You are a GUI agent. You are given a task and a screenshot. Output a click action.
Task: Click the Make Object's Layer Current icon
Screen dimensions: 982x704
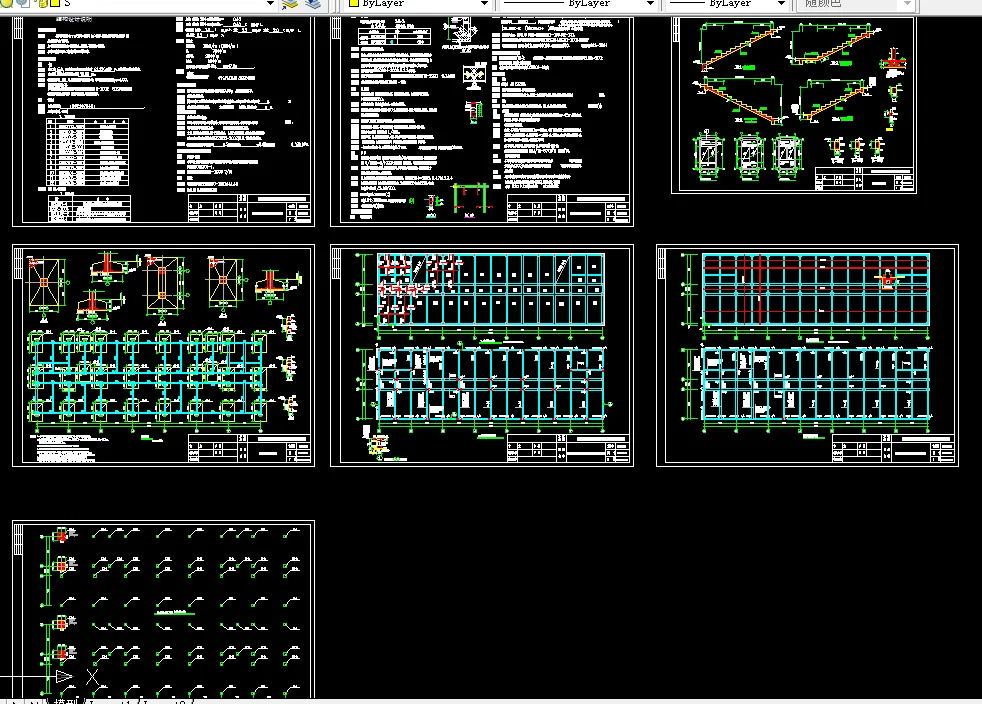click(x=289, y=4)
